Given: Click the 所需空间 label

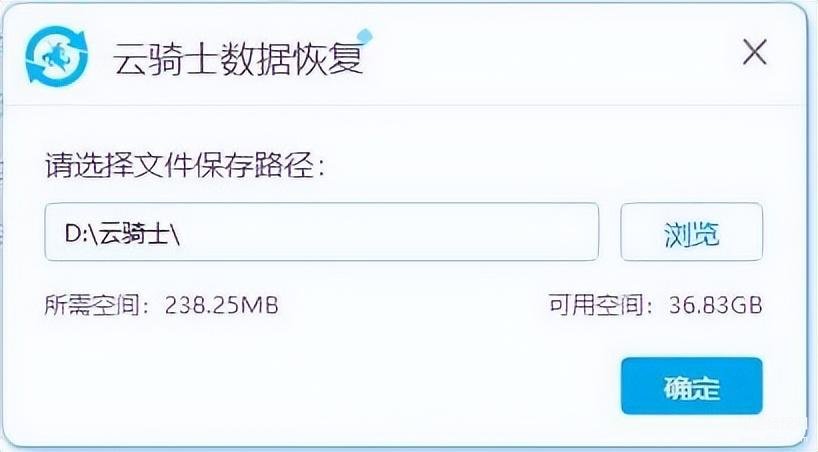Looking at the screenshot, I should (x=91, y=305).
